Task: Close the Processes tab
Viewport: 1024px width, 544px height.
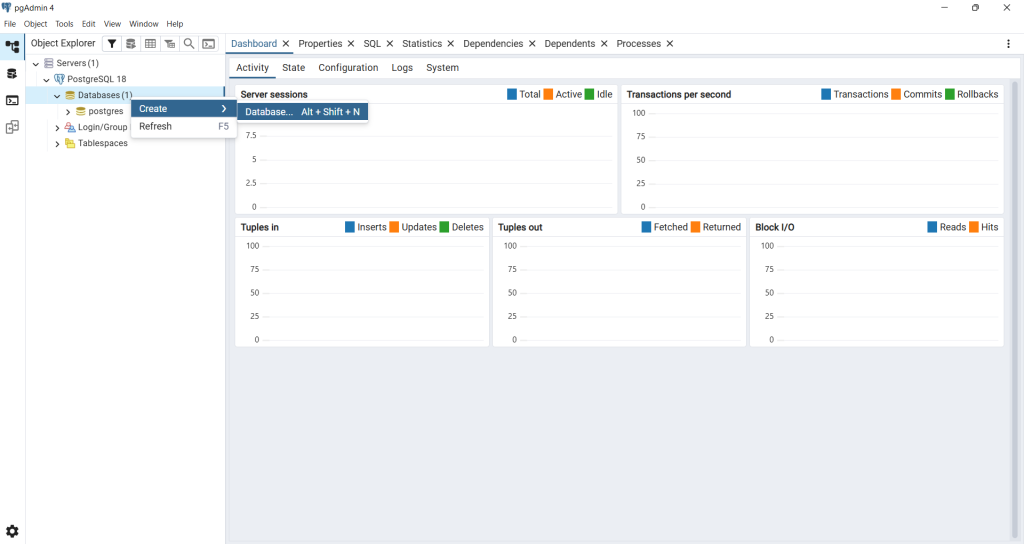Action: coord(669,44)
